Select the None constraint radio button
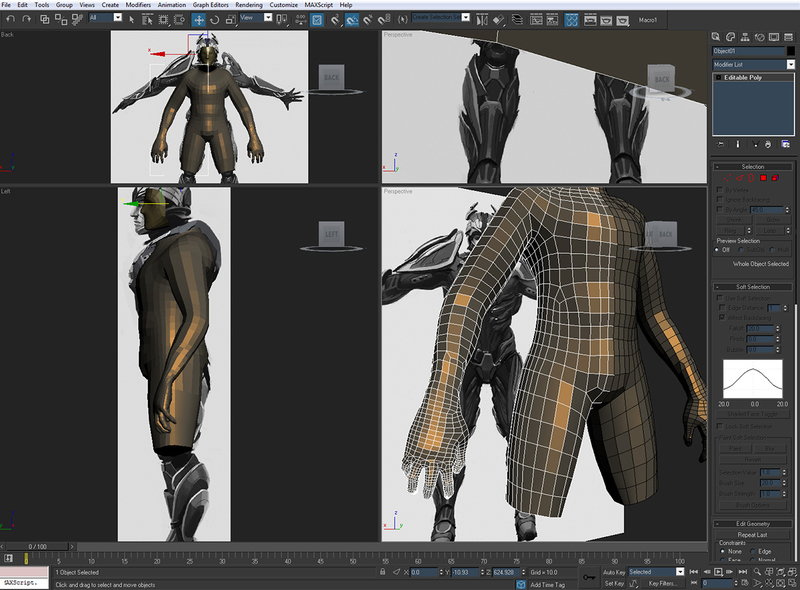The width and height of the screenshot is (800, 590). 721,551
